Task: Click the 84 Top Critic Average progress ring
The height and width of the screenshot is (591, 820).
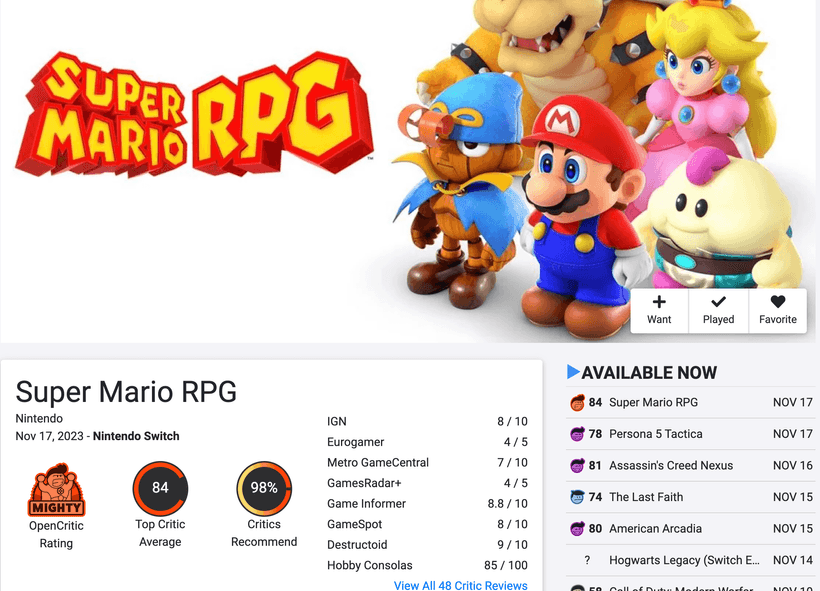Action: click(160, 490)
